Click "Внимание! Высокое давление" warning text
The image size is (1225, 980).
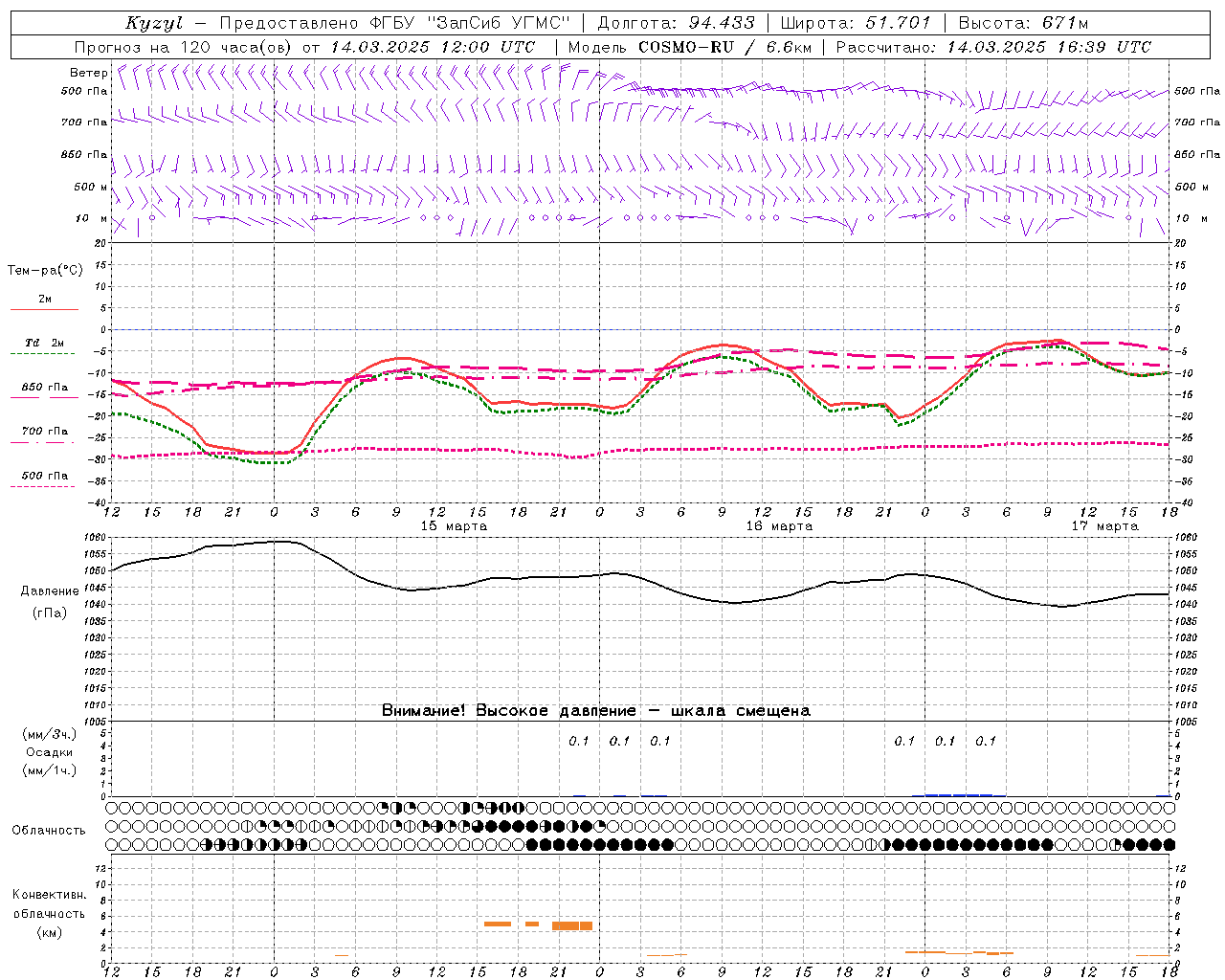(508, 711)
